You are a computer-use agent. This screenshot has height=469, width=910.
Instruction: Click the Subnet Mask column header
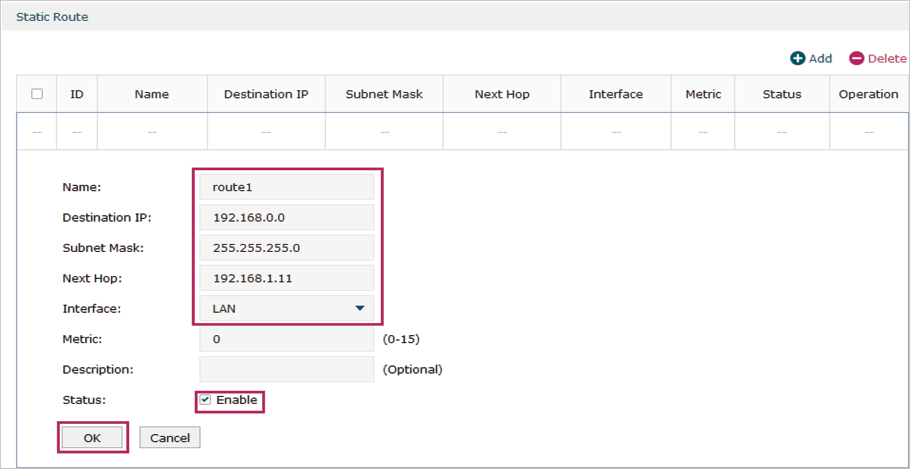click(384, 94)
